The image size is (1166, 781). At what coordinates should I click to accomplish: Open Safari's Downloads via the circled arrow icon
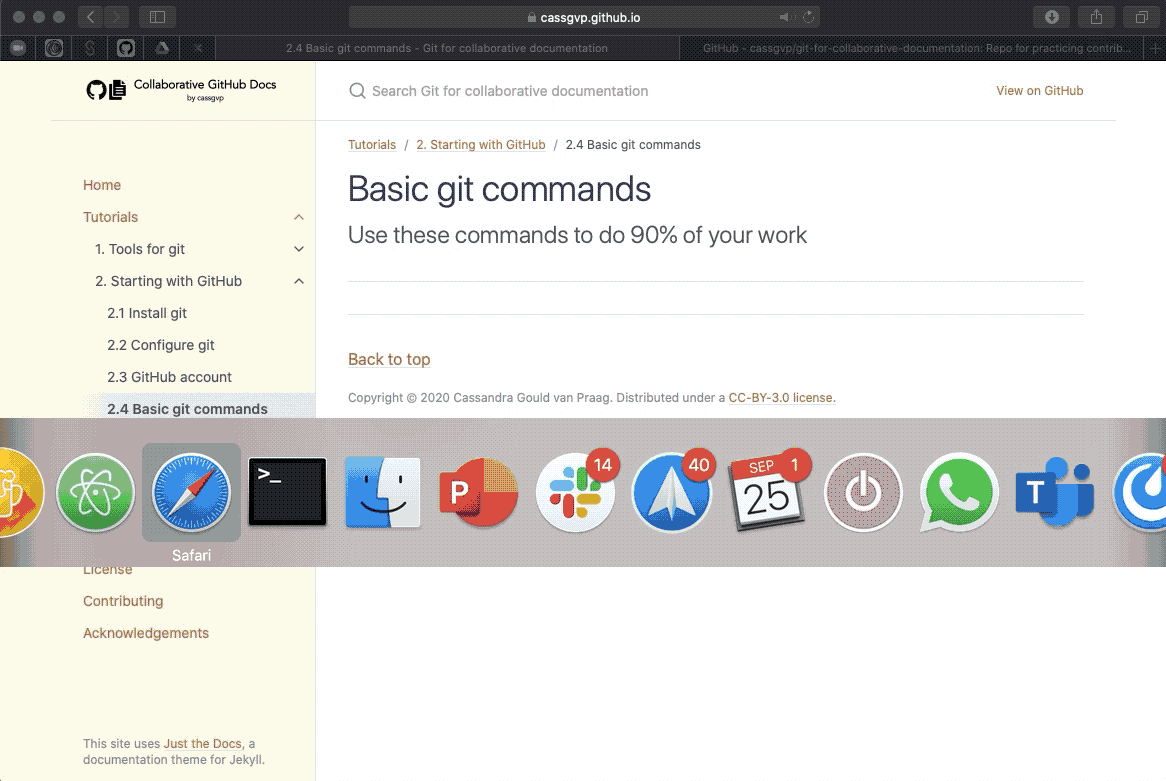click(1050, 16)
